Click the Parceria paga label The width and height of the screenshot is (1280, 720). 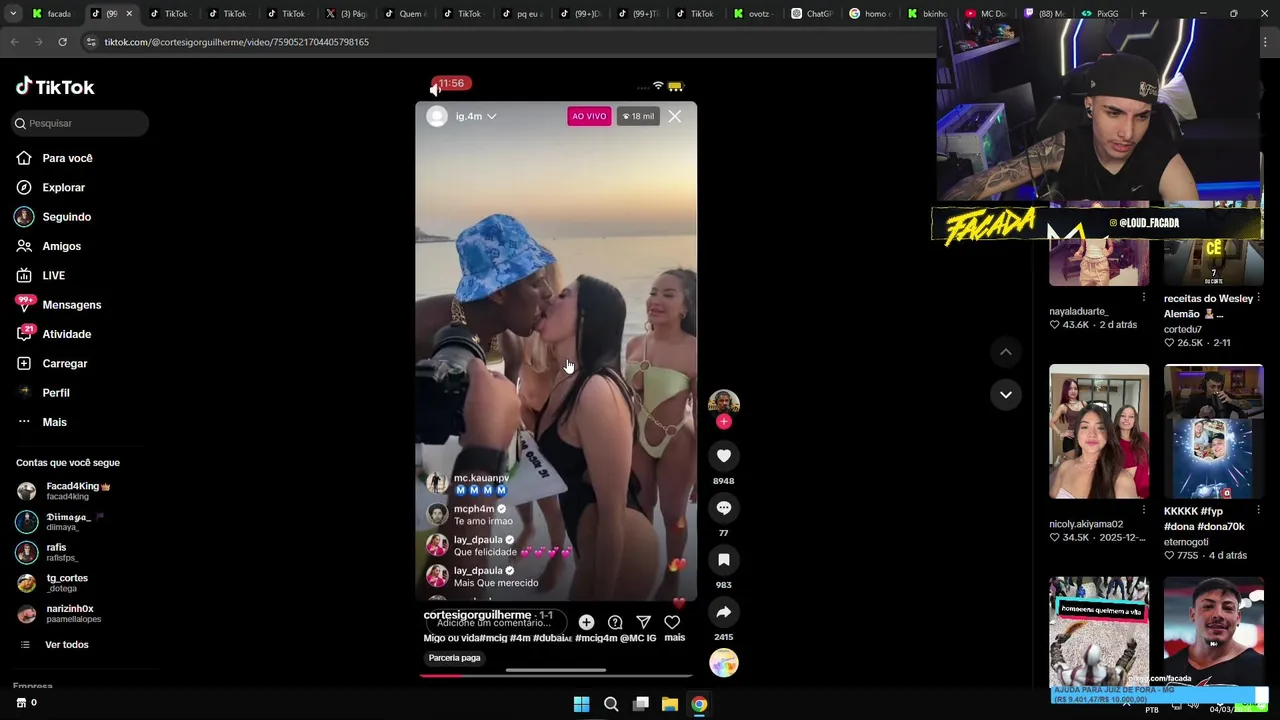[x=455, y=658]
